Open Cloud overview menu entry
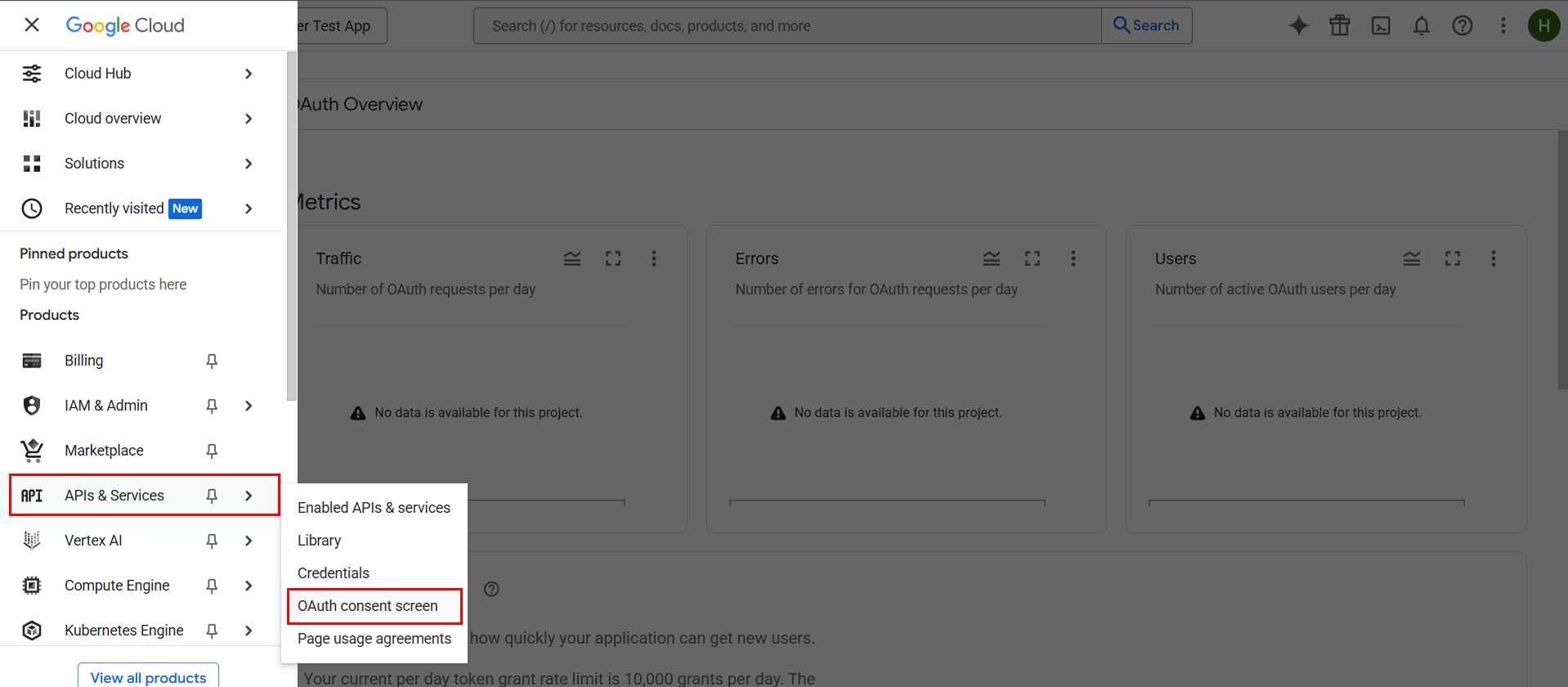 point(141,119)
